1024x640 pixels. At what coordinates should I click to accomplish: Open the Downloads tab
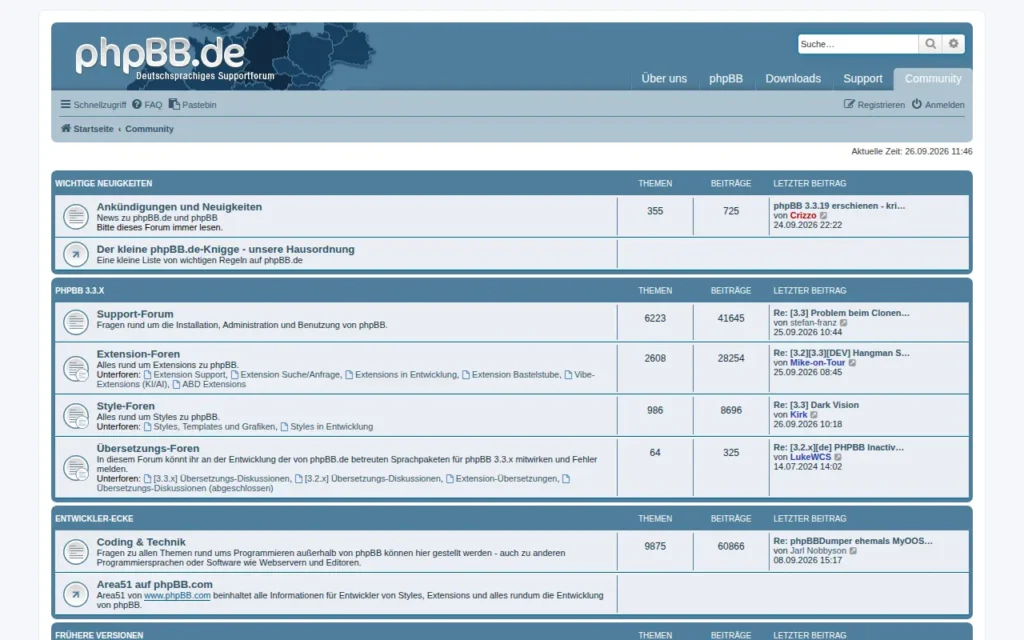coord(793,78)
